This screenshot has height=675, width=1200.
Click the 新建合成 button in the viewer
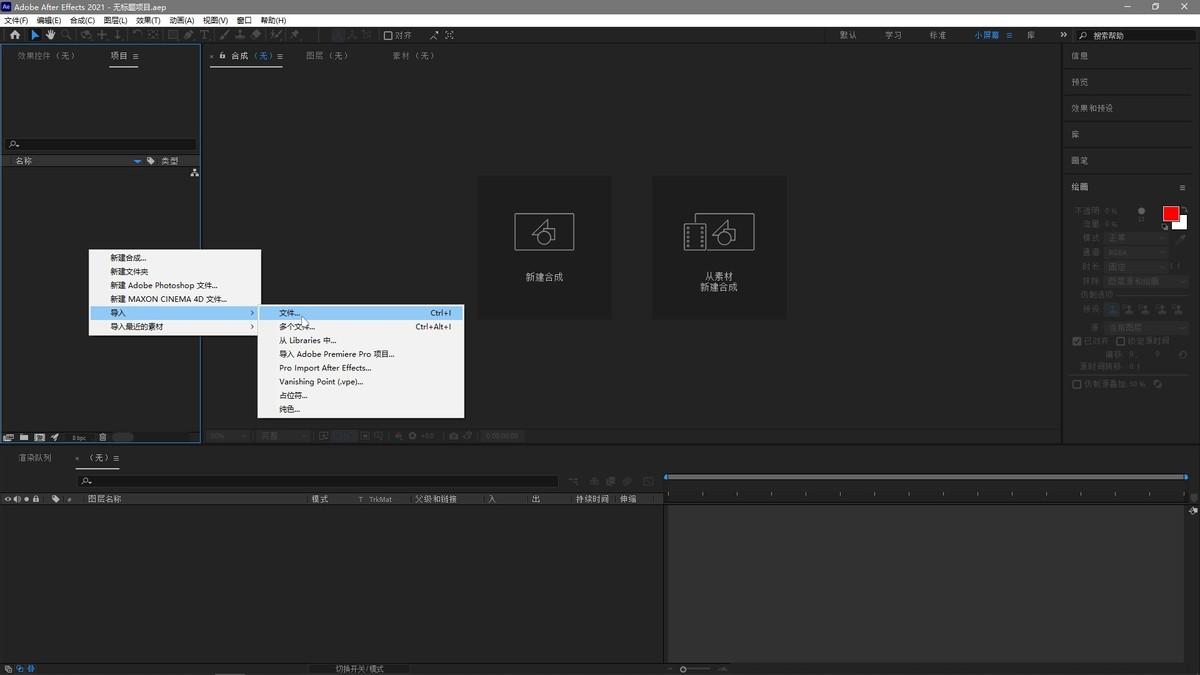tap(544, 248)
